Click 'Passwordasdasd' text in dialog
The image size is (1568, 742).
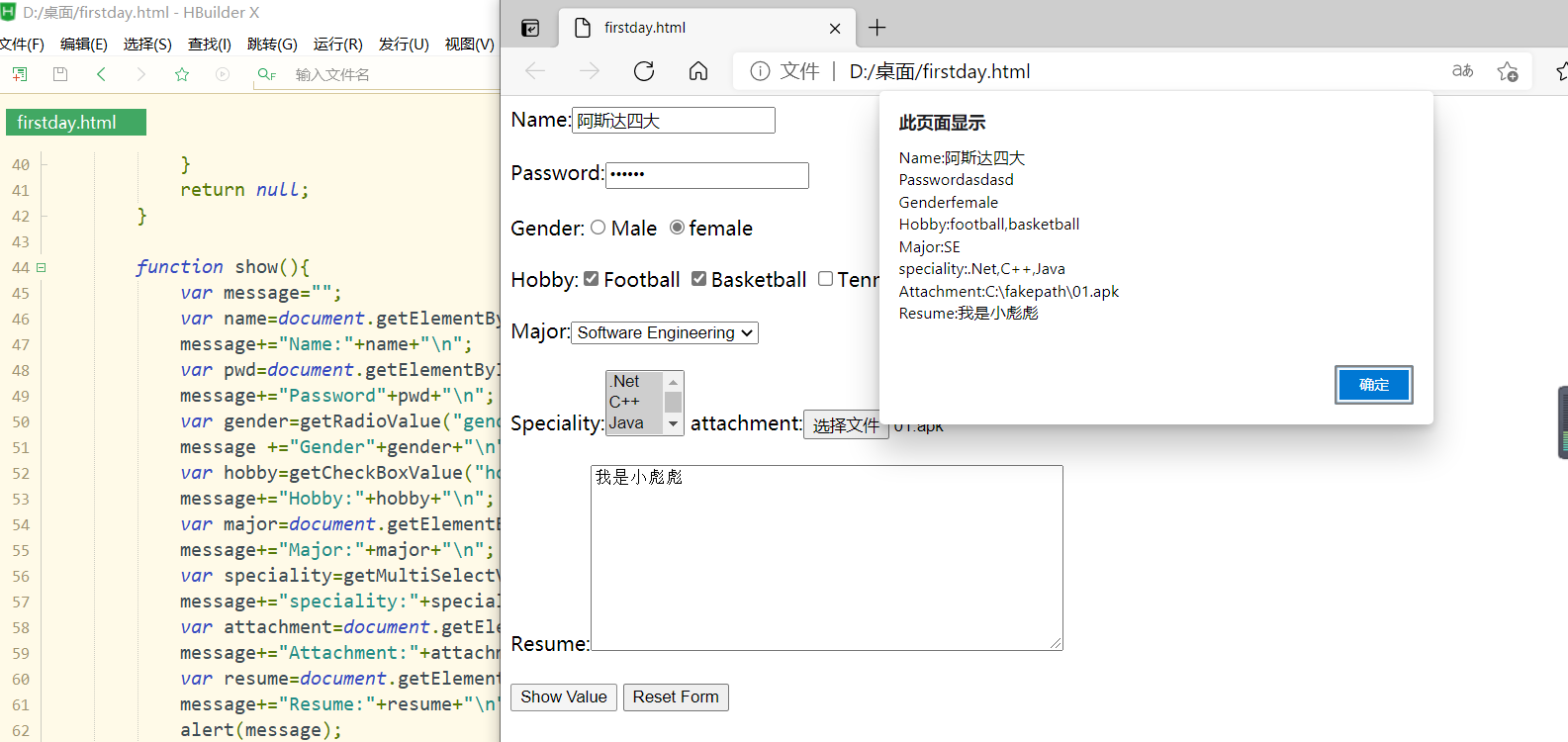coord(957,180)
